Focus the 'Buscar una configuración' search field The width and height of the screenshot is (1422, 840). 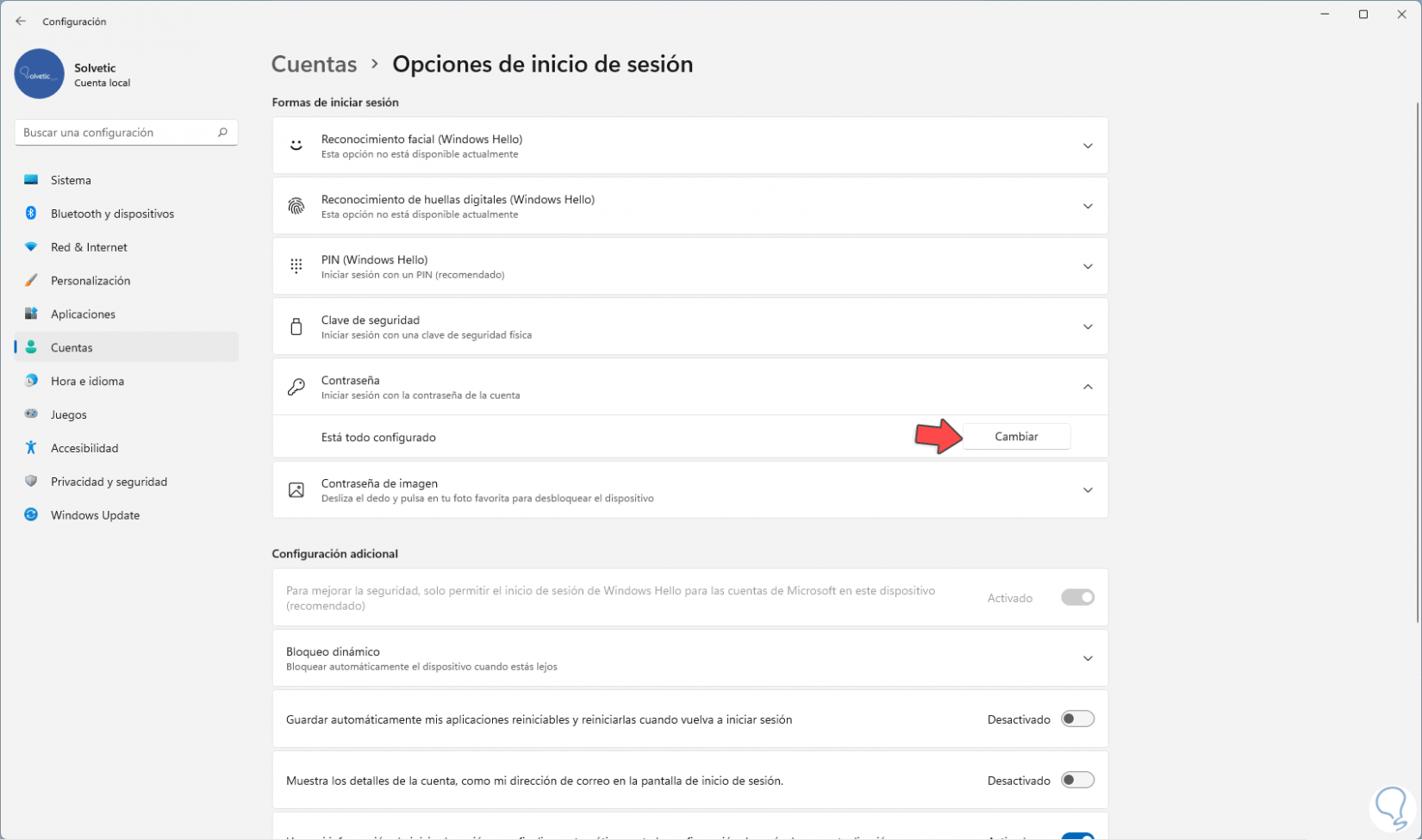pos(126,133)
